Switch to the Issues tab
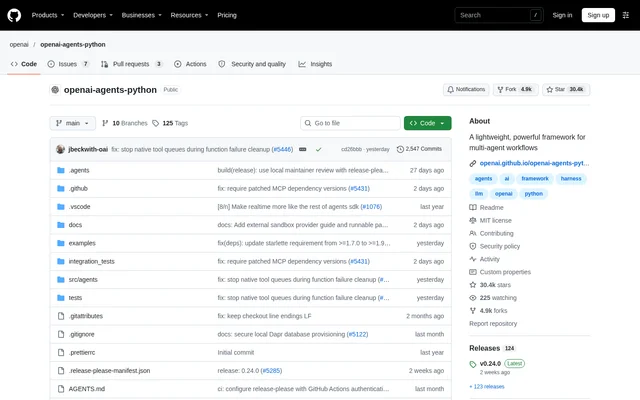640x400 pixels. 68,64
